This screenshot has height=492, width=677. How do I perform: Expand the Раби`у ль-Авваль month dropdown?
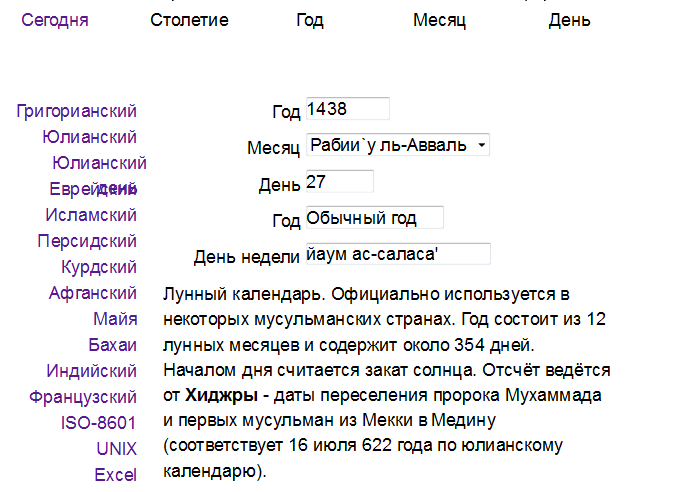point(397,145)
